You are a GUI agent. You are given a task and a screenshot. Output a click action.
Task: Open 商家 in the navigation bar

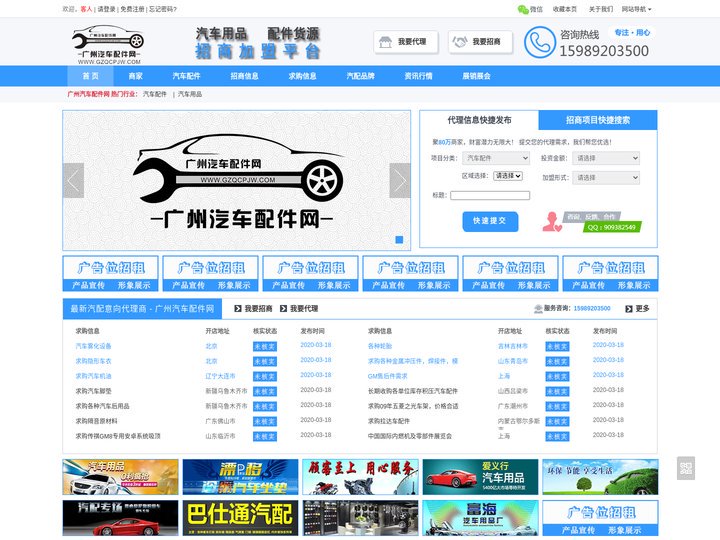pos(135,76)
